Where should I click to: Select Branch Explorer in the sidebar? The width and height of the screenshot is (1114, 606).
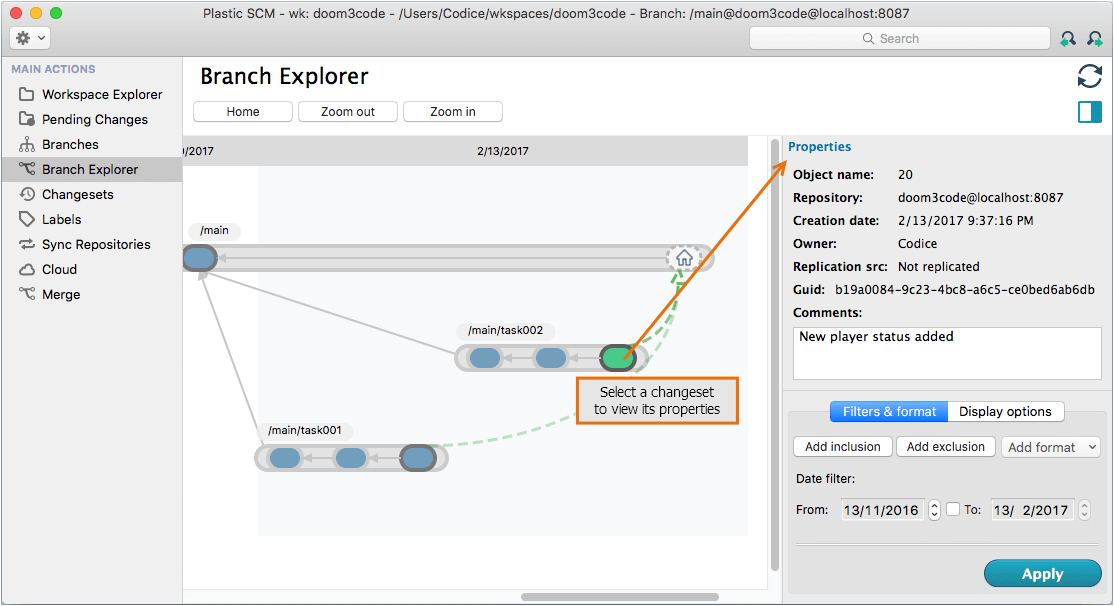click(x=91, y=169)
